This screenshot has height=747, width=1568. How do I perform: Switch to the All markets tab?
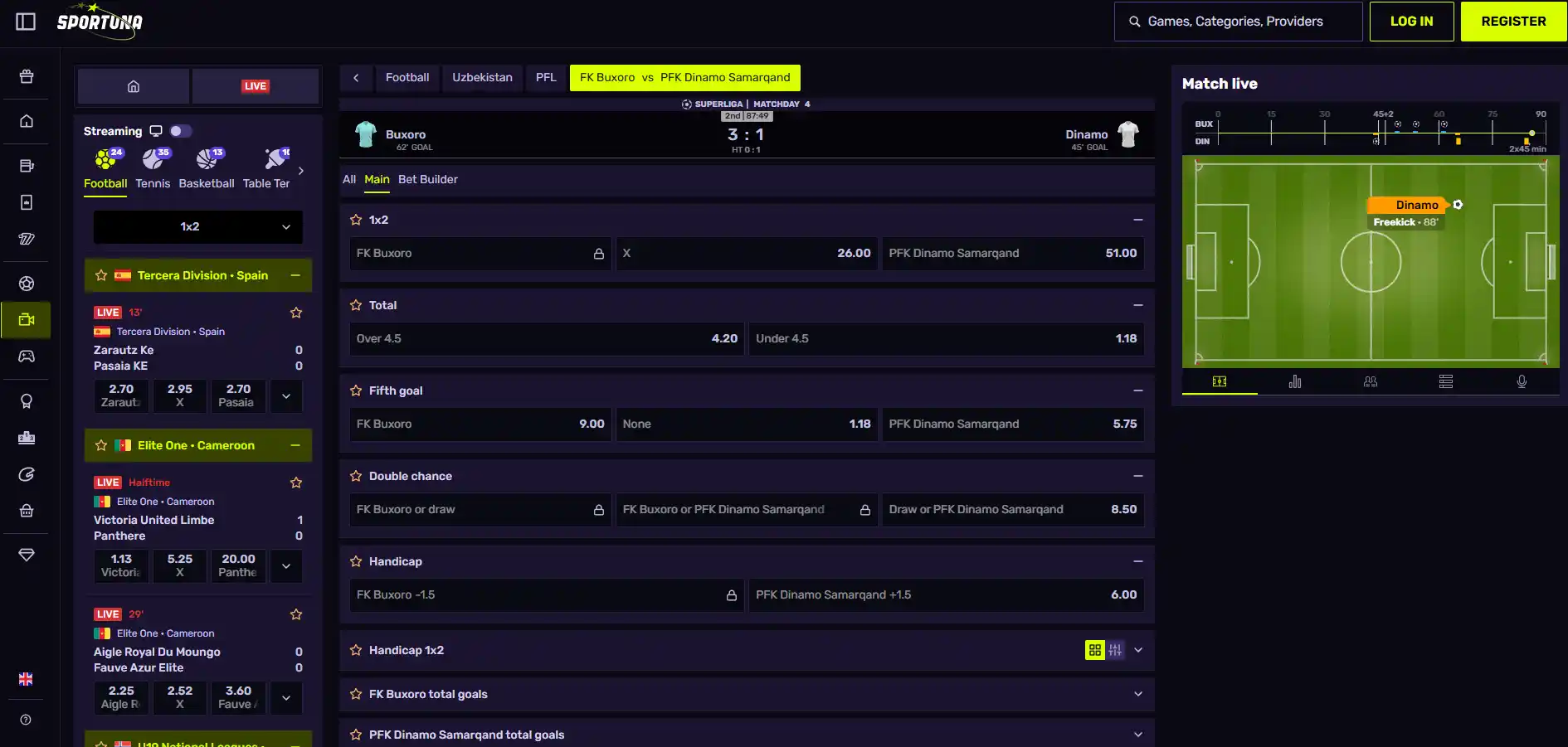point(349,179)
